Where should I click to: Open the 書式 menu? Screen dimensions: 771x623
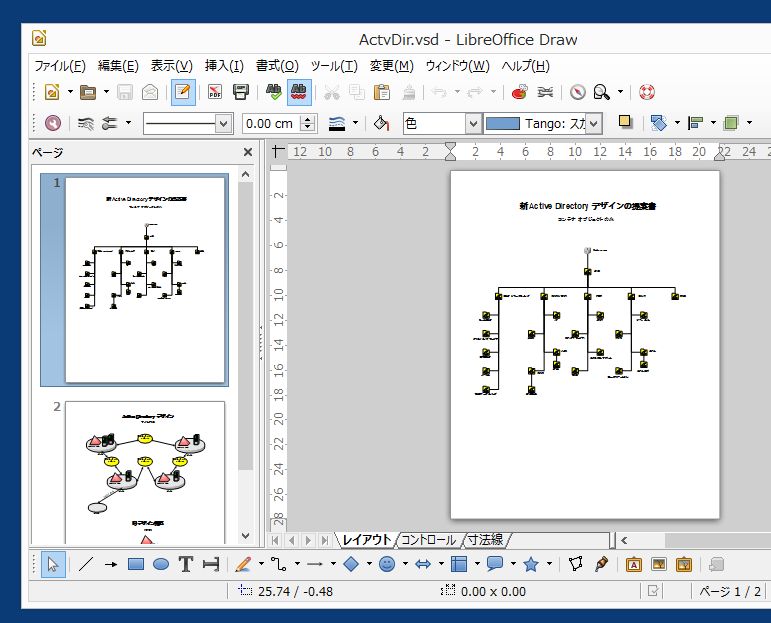277,65
